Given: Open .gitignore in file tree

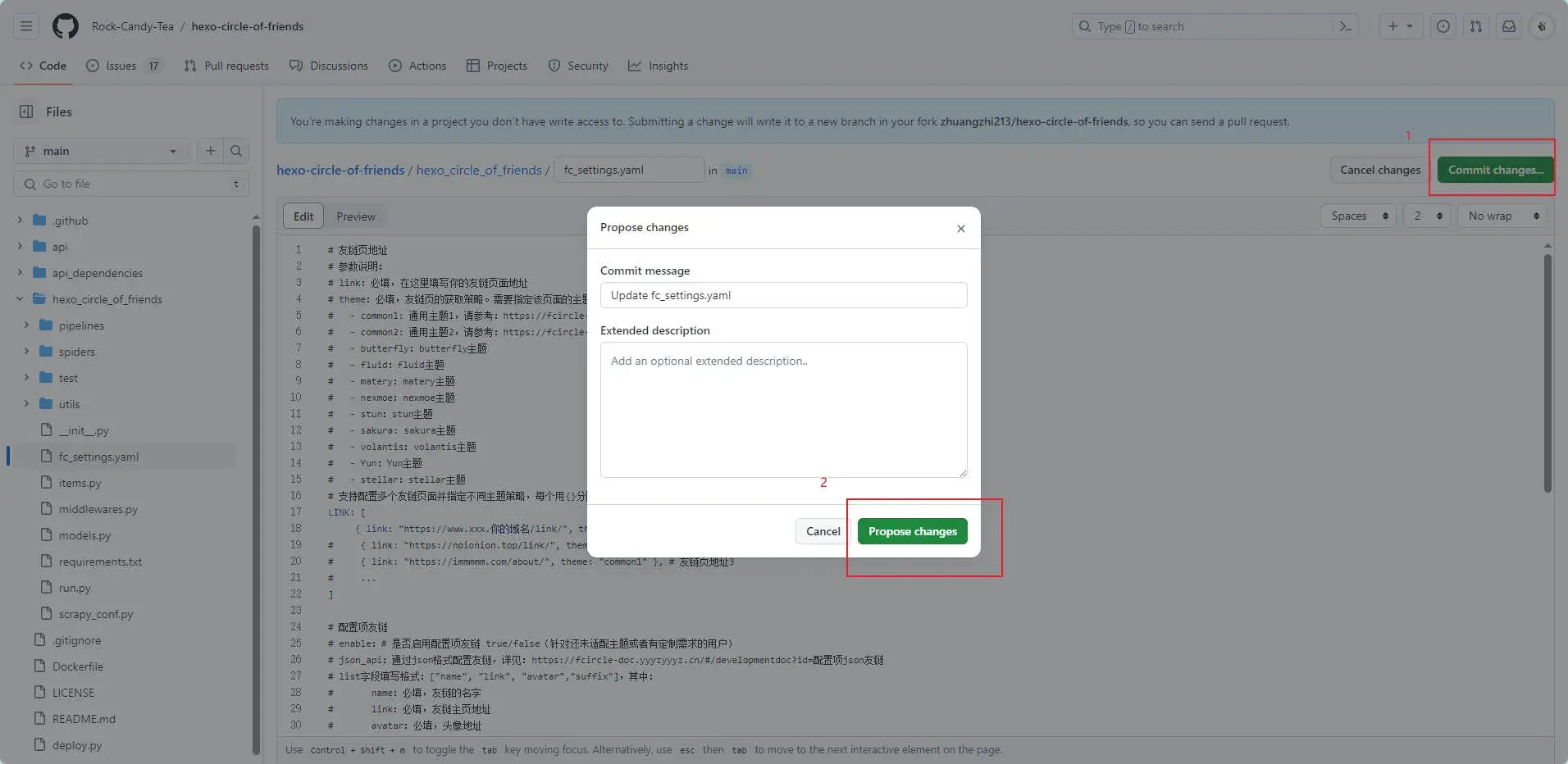Looking at the screenshot, I should tap(76, 640).
